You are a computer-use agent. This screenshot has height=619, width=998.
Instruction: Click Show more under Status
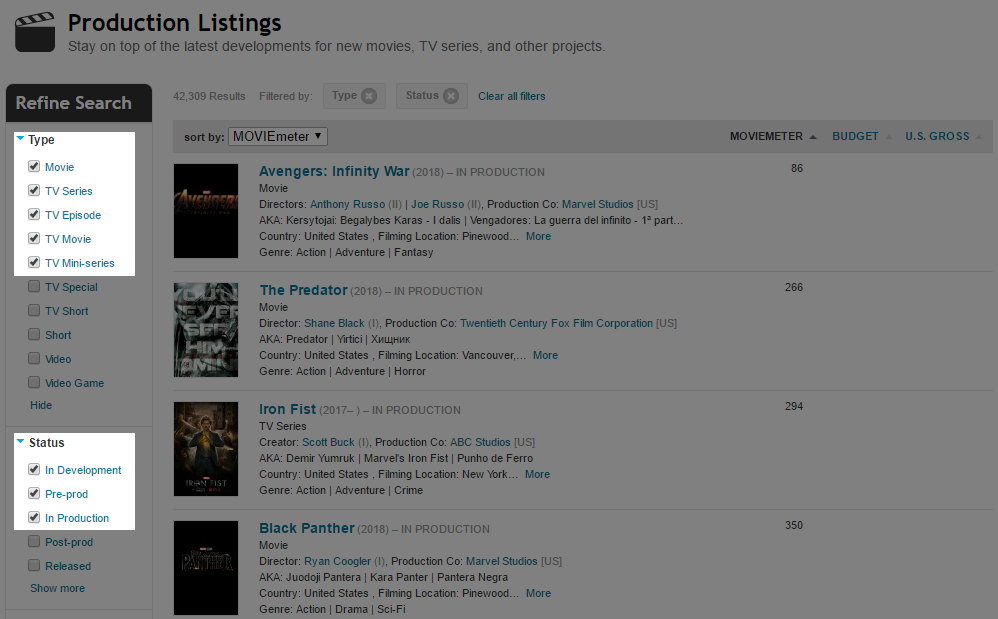(x=57, y=588)
